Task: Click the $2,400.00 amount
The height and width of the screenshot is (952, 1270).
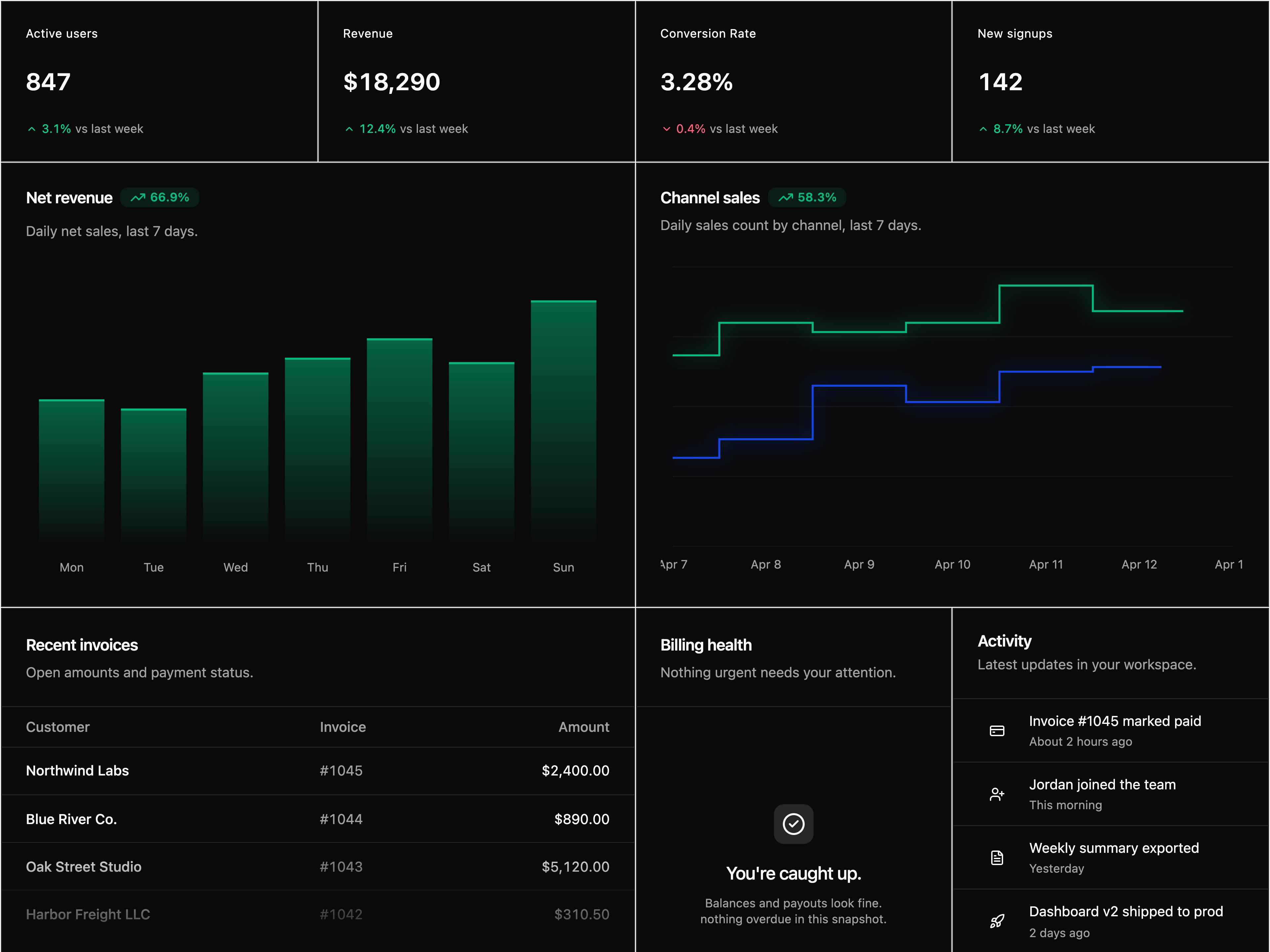Action: [x=576, y=771]
